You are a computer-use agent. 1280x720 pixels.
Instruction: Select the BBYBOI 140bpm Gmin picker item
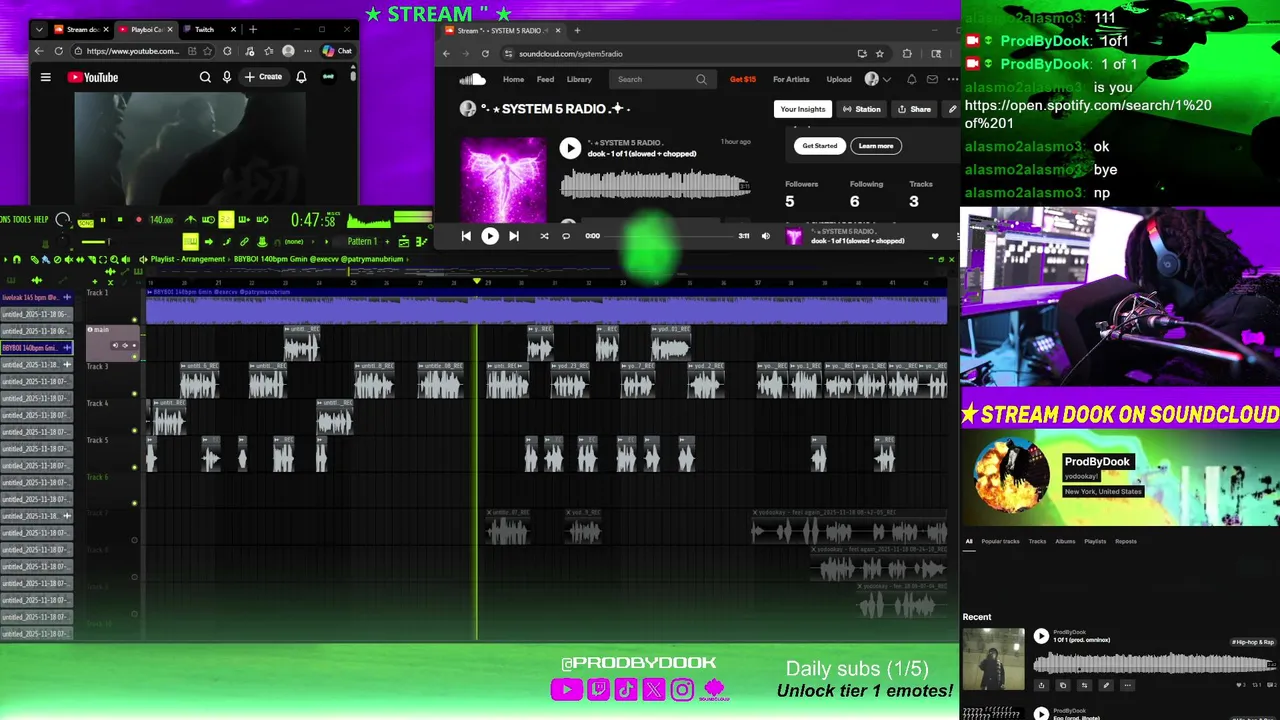(x=36, y=348)
